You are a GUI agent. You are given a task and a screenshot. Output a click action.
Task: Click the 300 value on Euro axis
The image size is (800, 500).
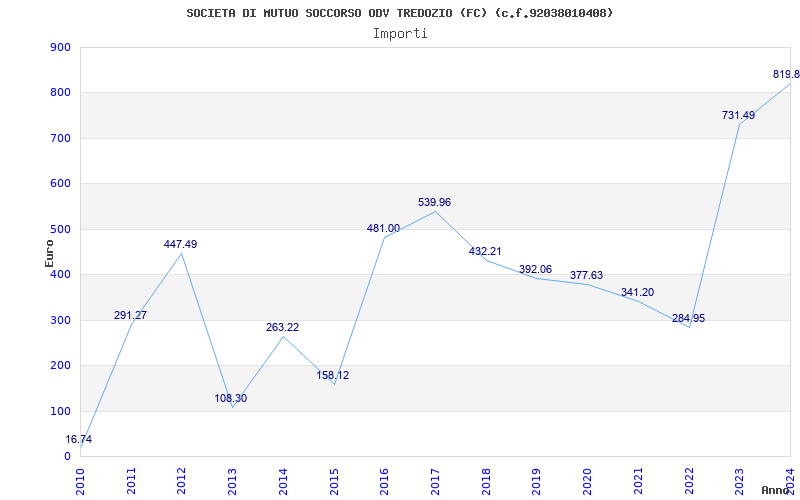coord(60,320)
